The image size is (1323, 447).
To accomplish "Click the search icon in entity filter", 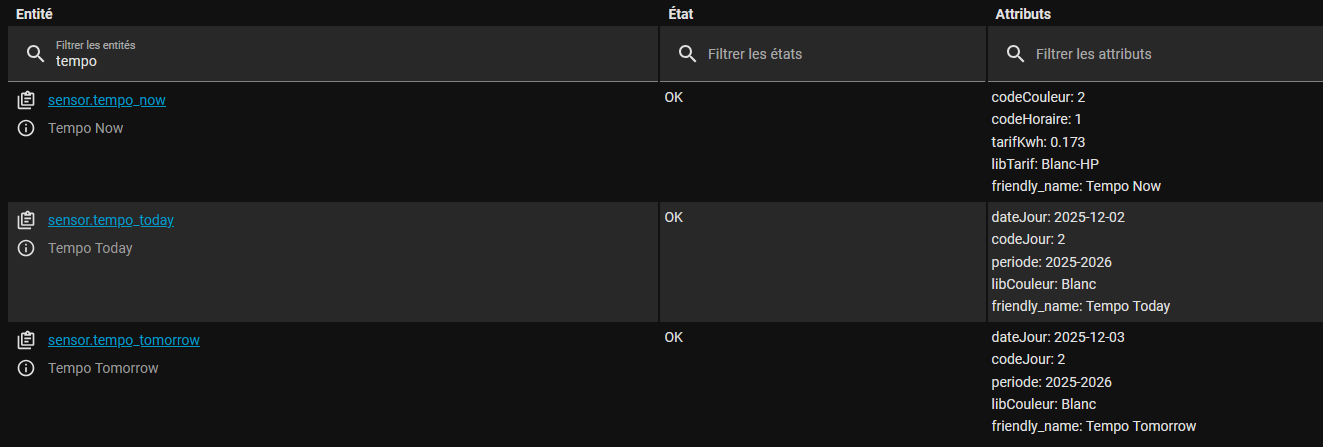I will click(35, 54).
